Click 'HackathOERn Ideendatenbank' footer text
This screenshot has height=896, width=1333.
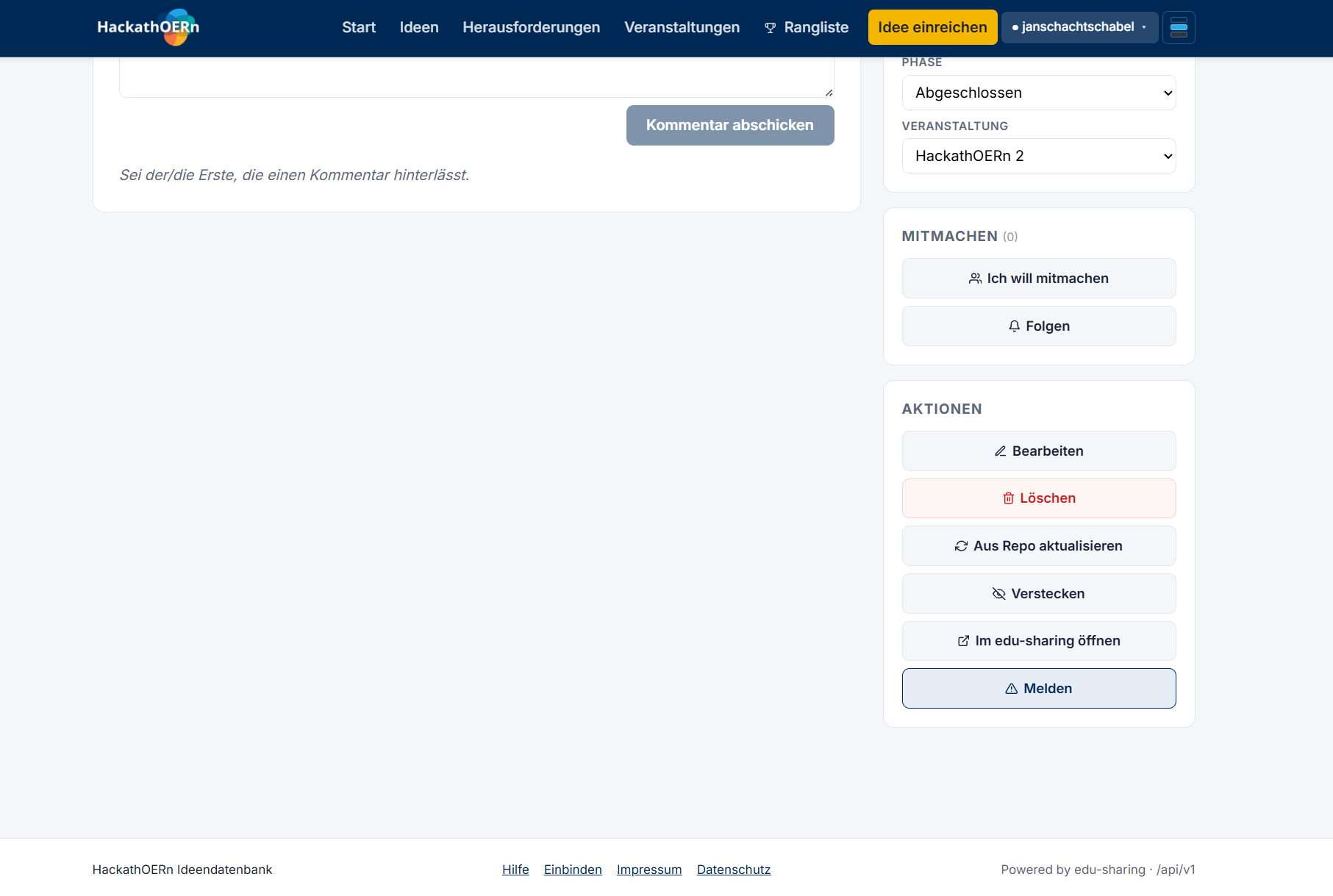(x=182, y=870)
